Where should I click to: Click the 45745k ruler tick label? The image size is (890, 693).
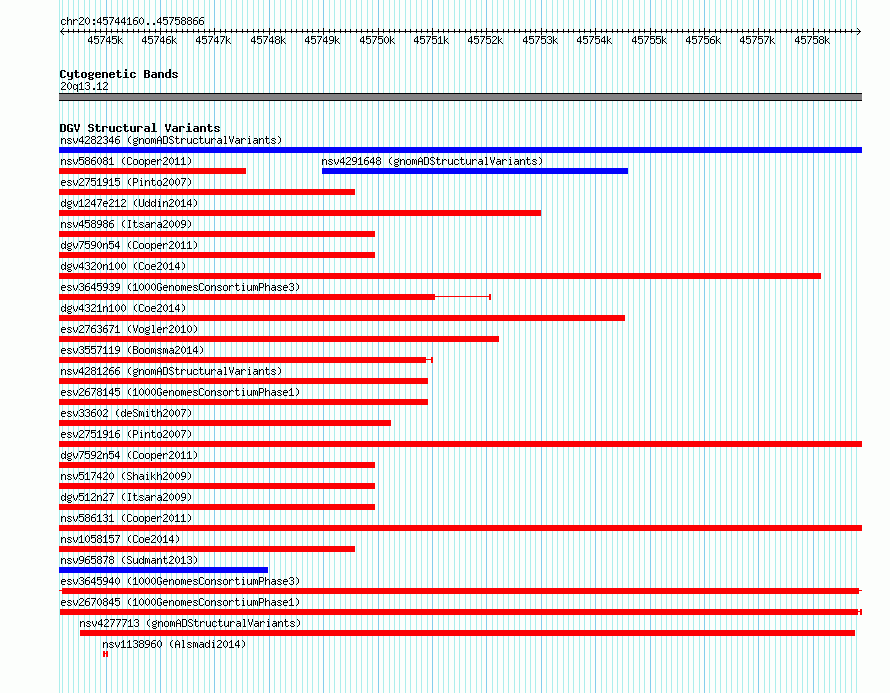point(105,40)
